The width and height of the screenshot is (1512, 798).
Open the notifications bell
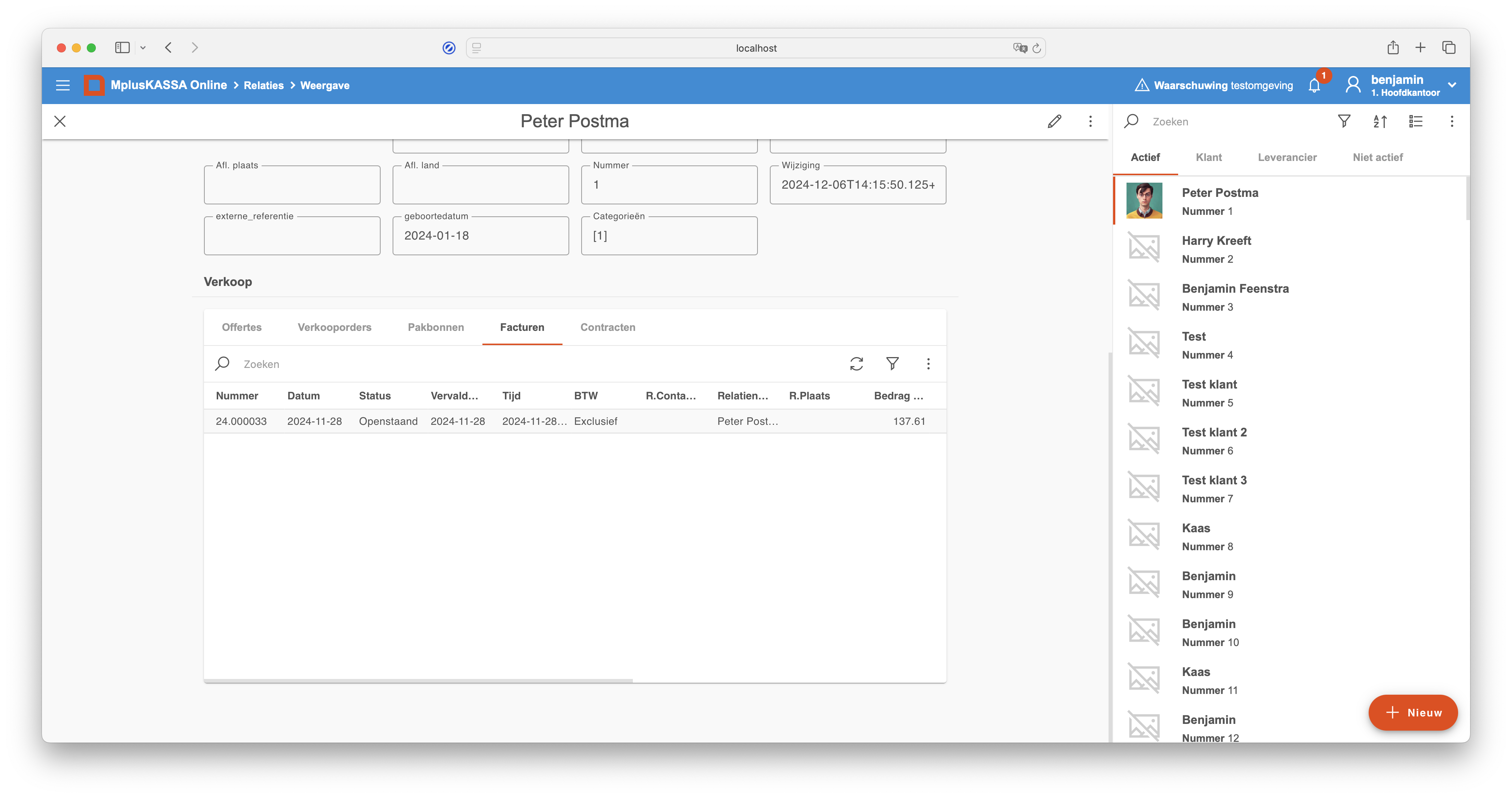(x=1314, y=86)
